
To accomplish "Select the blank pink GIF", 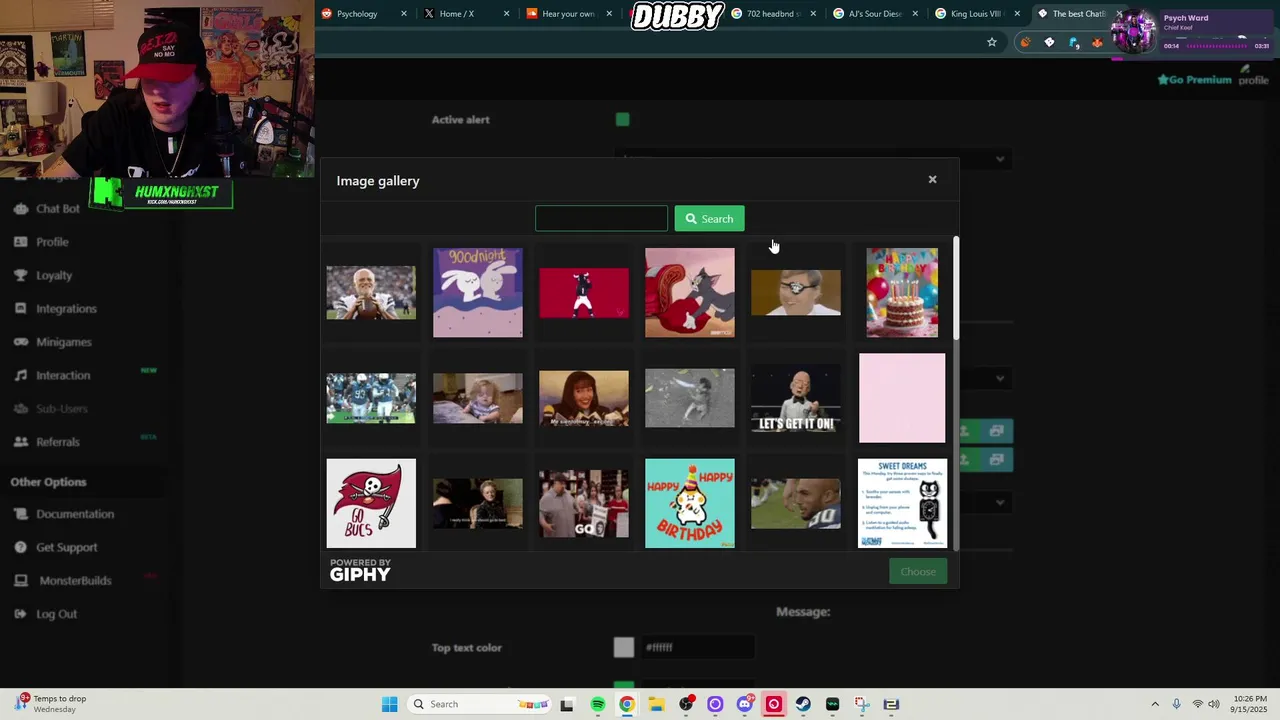I will click(902, 398).
